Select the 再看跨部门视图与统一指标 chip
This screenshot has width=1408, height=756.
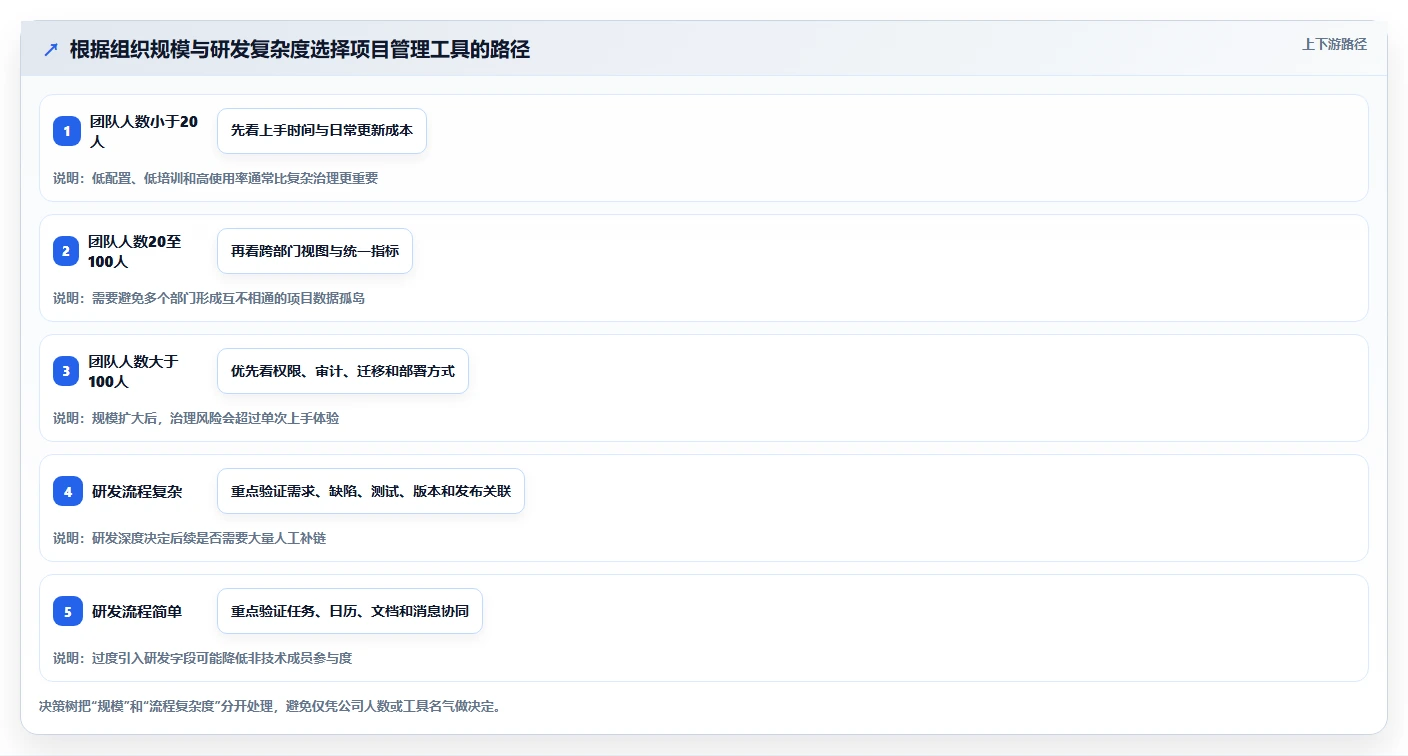(315, 251)
